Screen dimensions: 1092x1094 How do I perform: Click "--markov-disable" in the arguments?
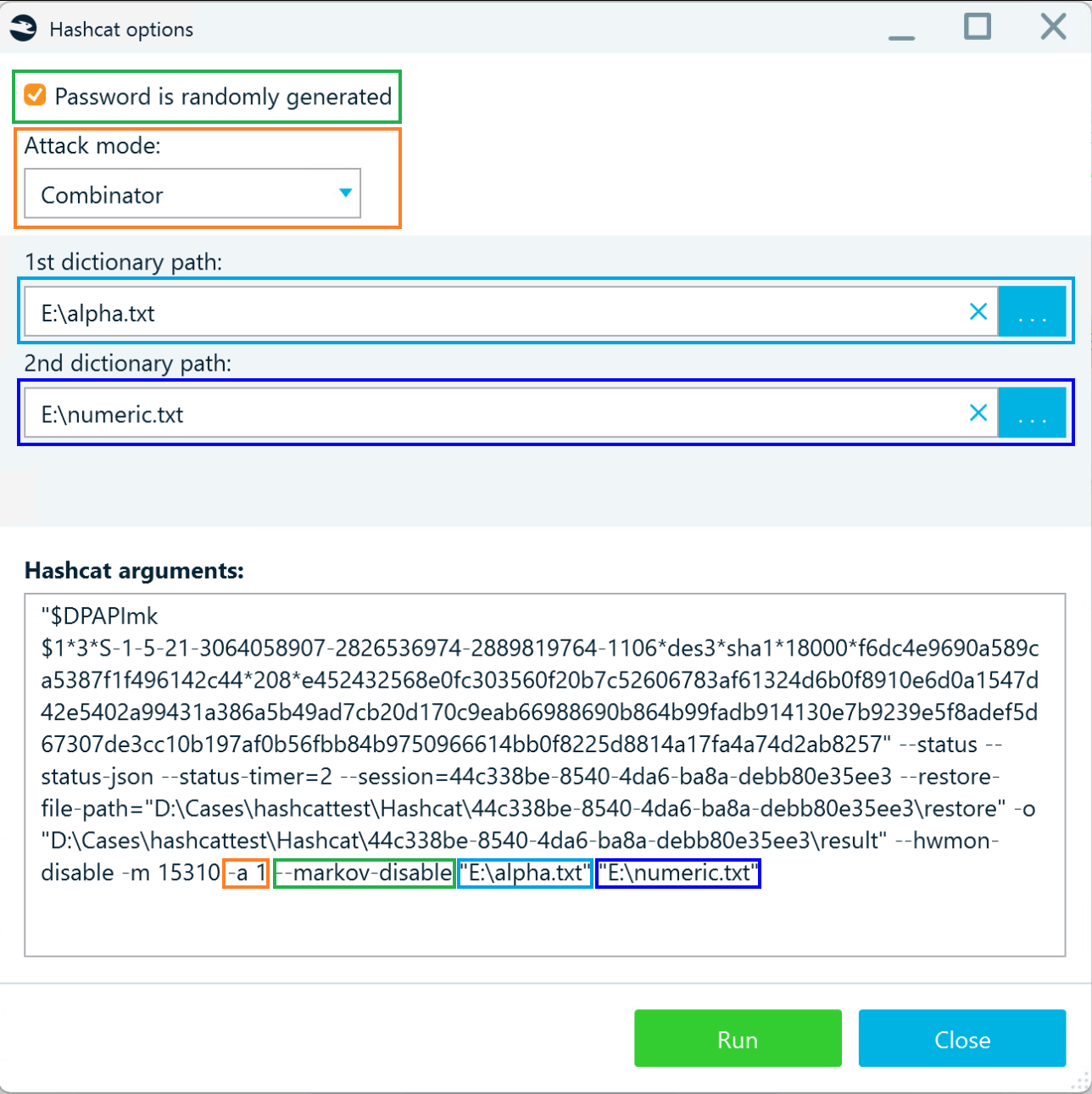[365, 873]
